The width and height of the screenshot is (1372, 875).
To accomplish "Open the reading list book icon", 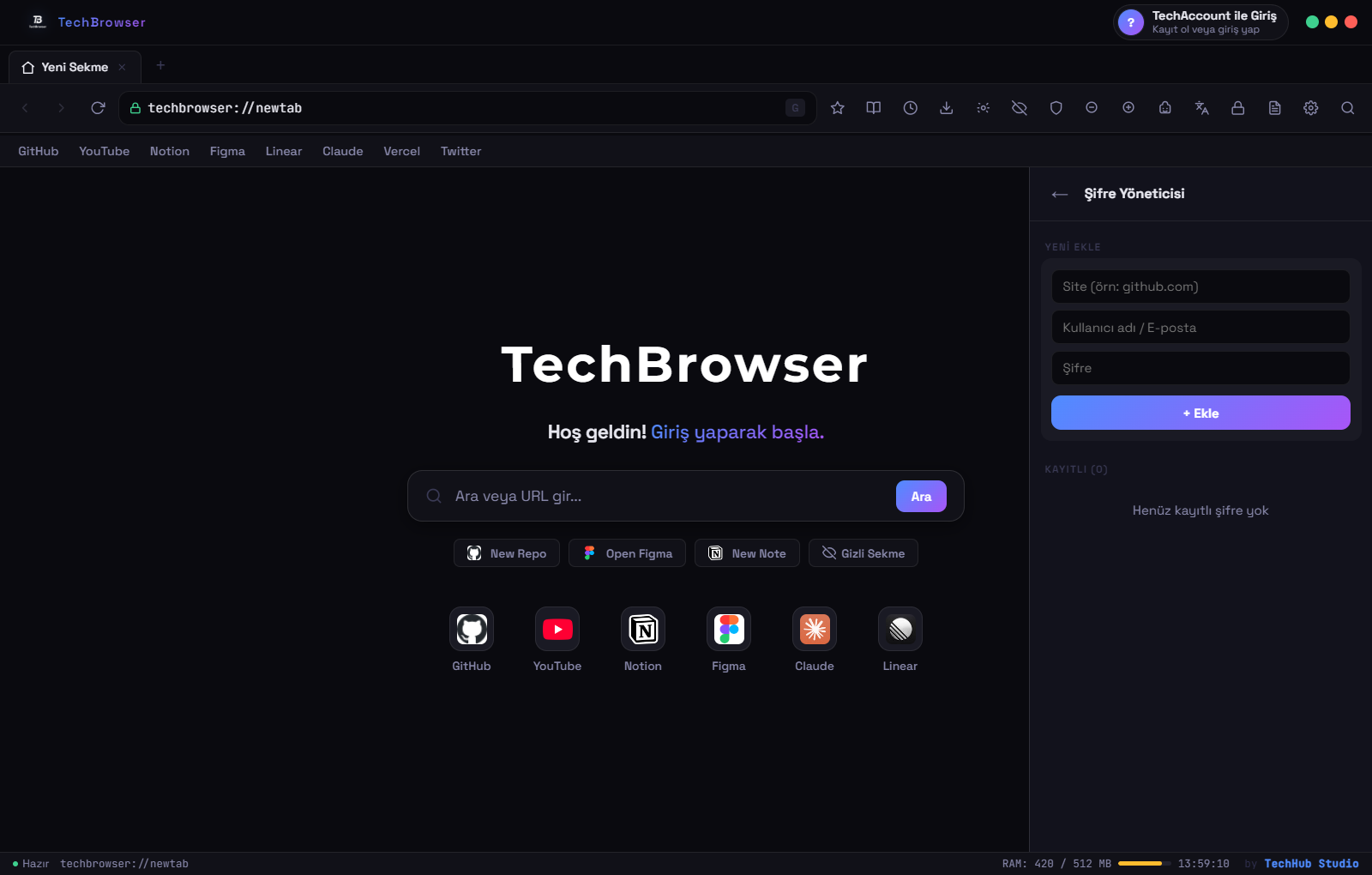I will 874,108.
